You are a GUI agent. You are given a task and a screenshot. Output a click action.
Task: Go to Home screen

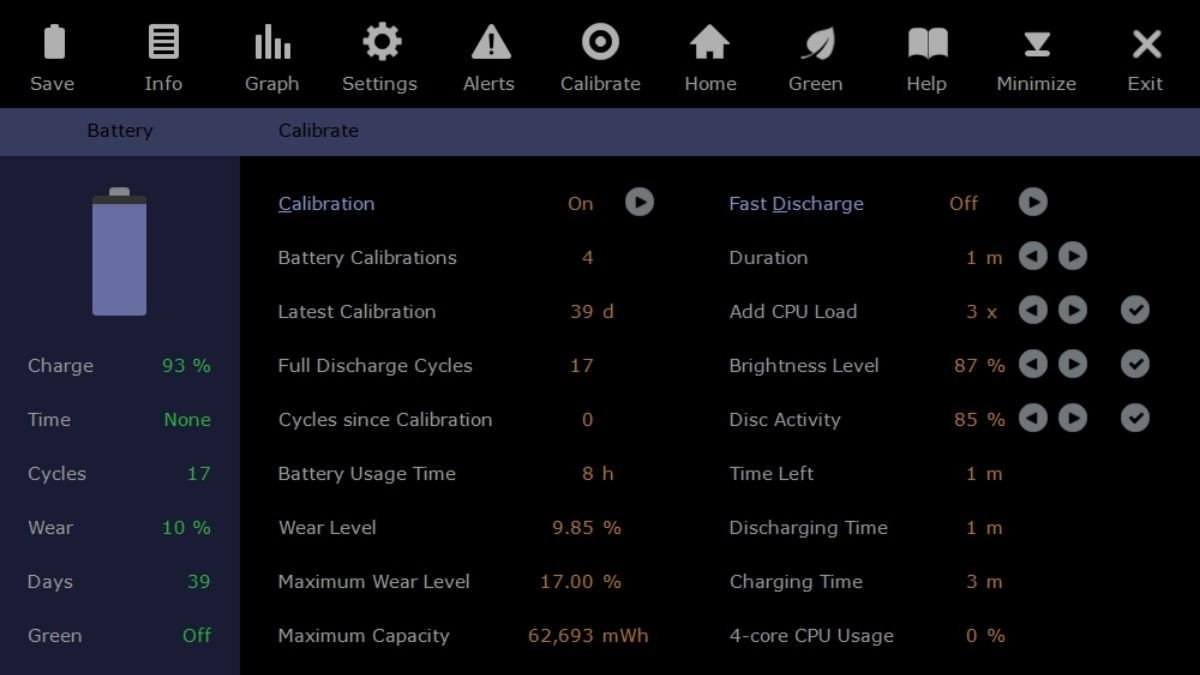point(710,44)
